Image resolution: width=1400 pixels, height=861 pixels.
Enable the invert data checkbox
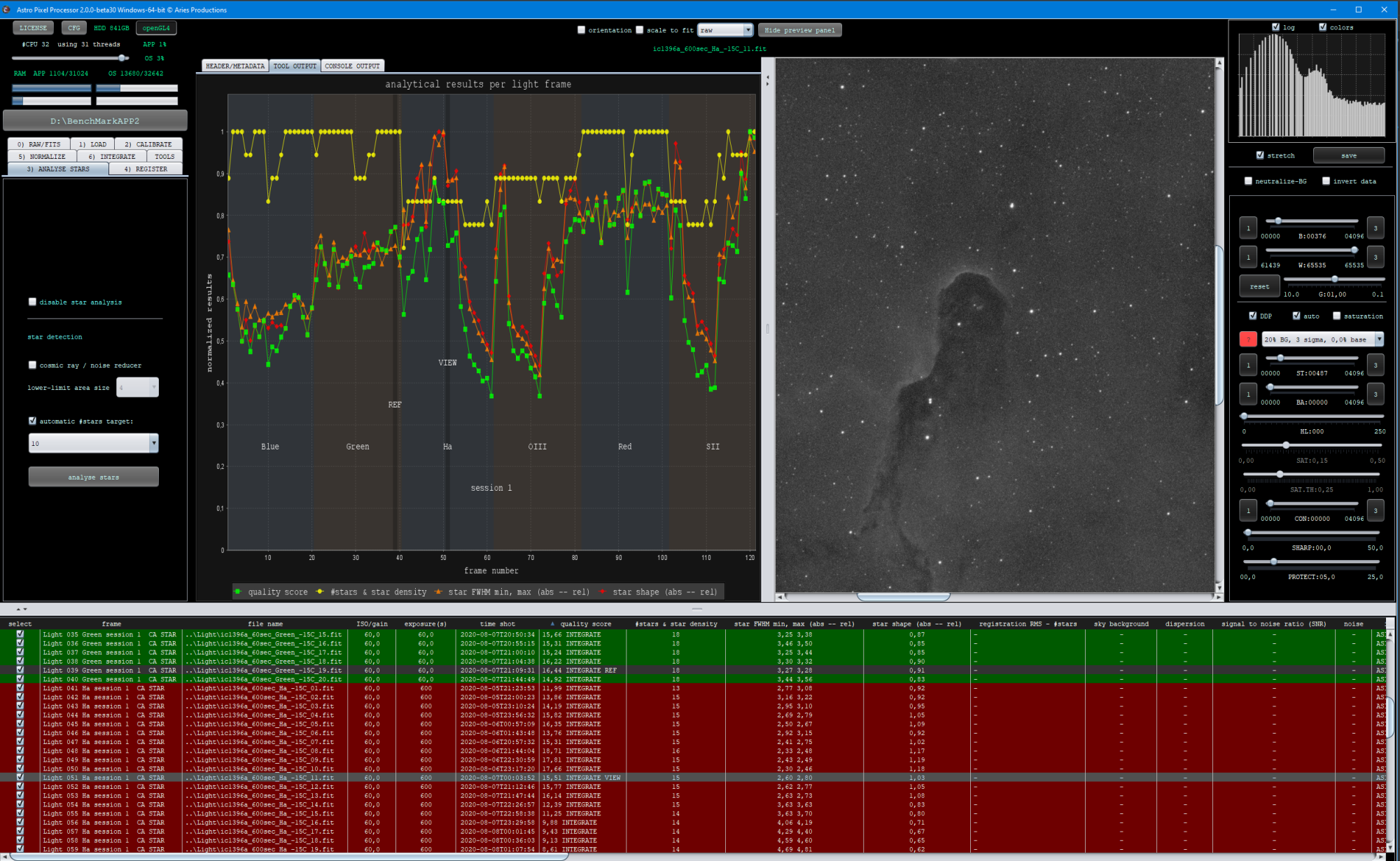coord(1326,181)
